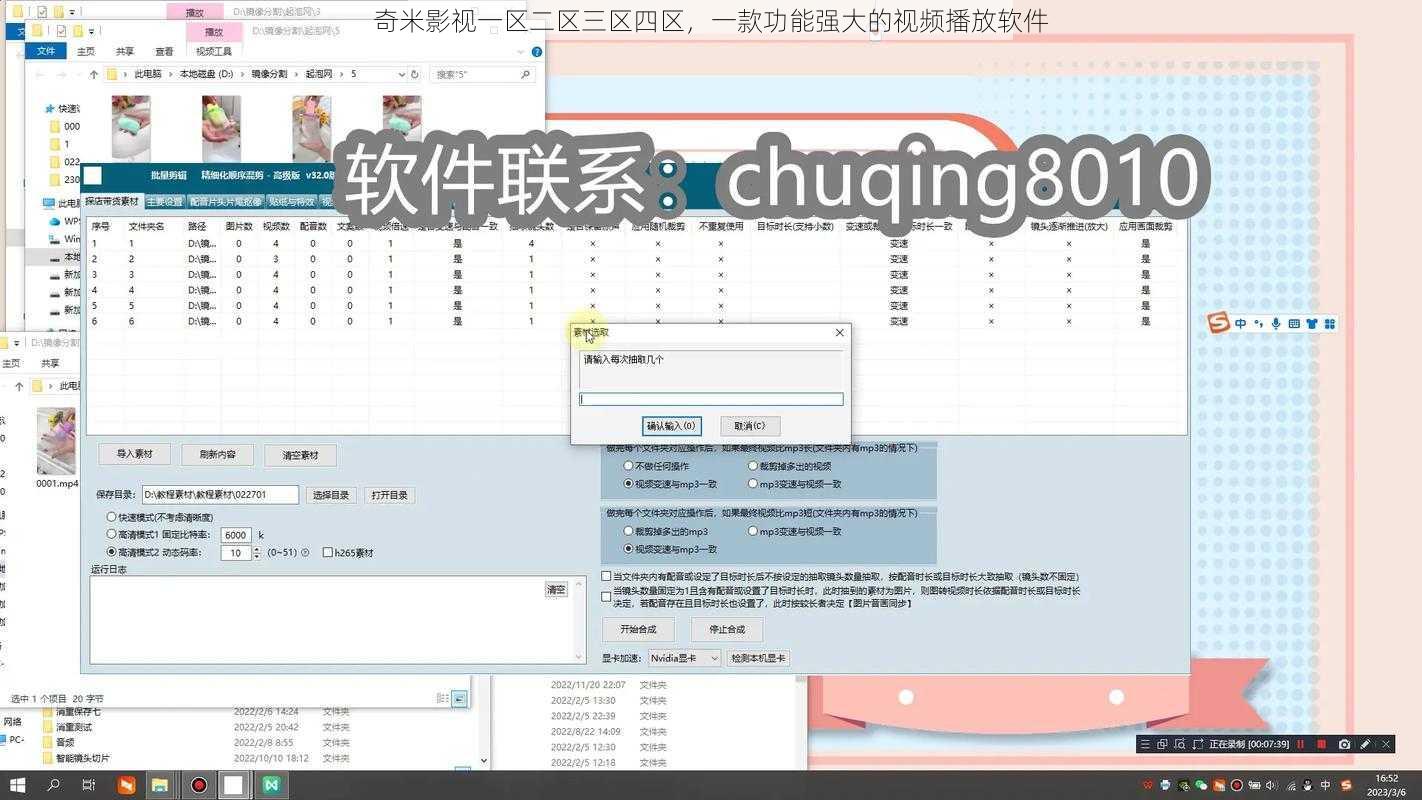The width and height of the screenshot is (1422, 800).
Task: Take a screenshot with recorder camera icon
Action: (1344, 744)
